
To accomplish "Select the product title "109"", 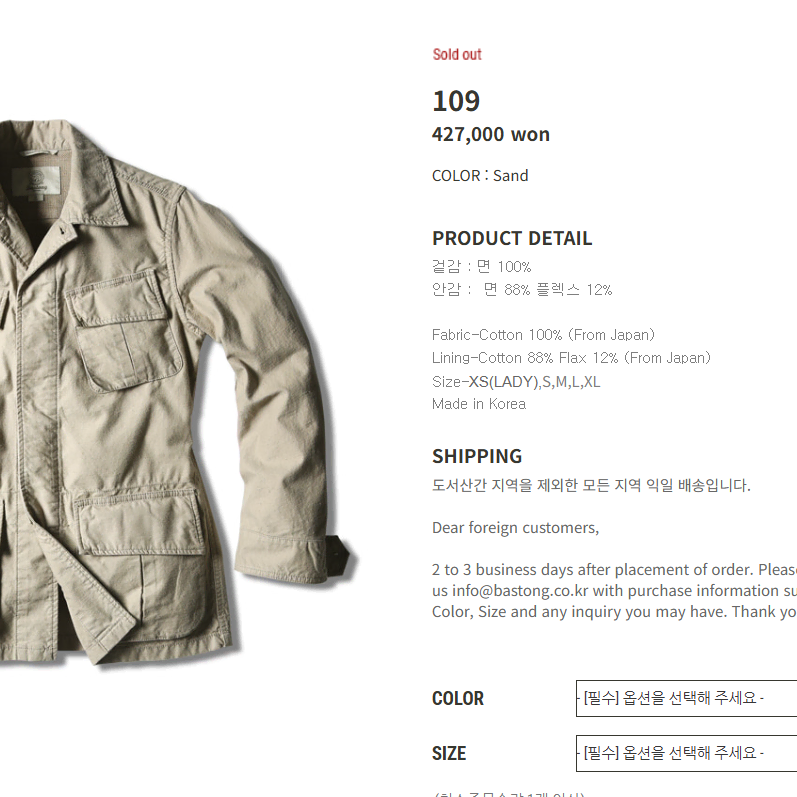I will coord(456,101).
